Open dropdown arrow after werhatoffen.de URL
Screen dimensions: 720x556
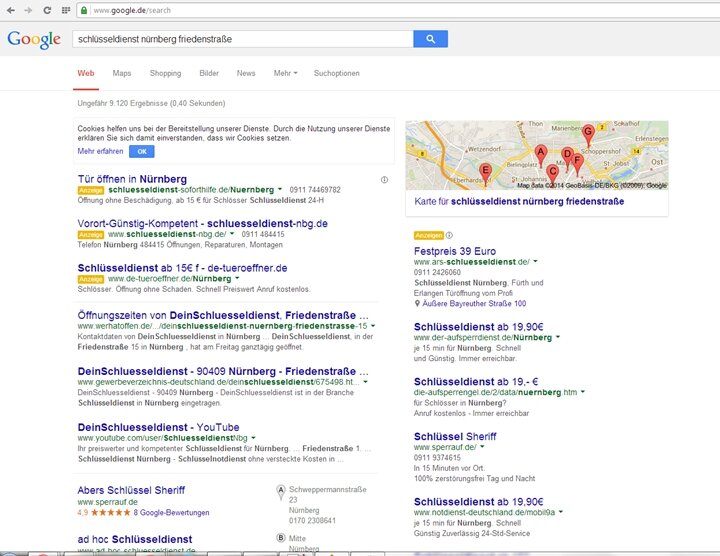(x=373, y=326)
